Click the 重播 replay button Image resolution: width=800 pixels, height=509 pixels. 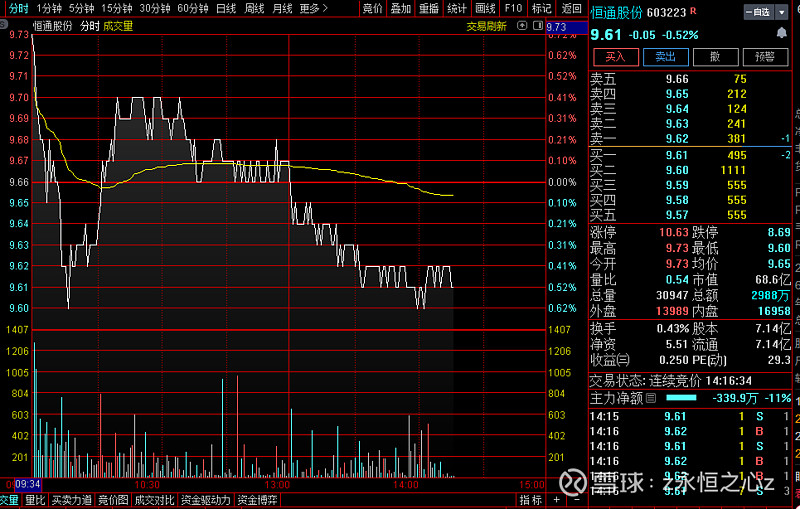point(429,9)
